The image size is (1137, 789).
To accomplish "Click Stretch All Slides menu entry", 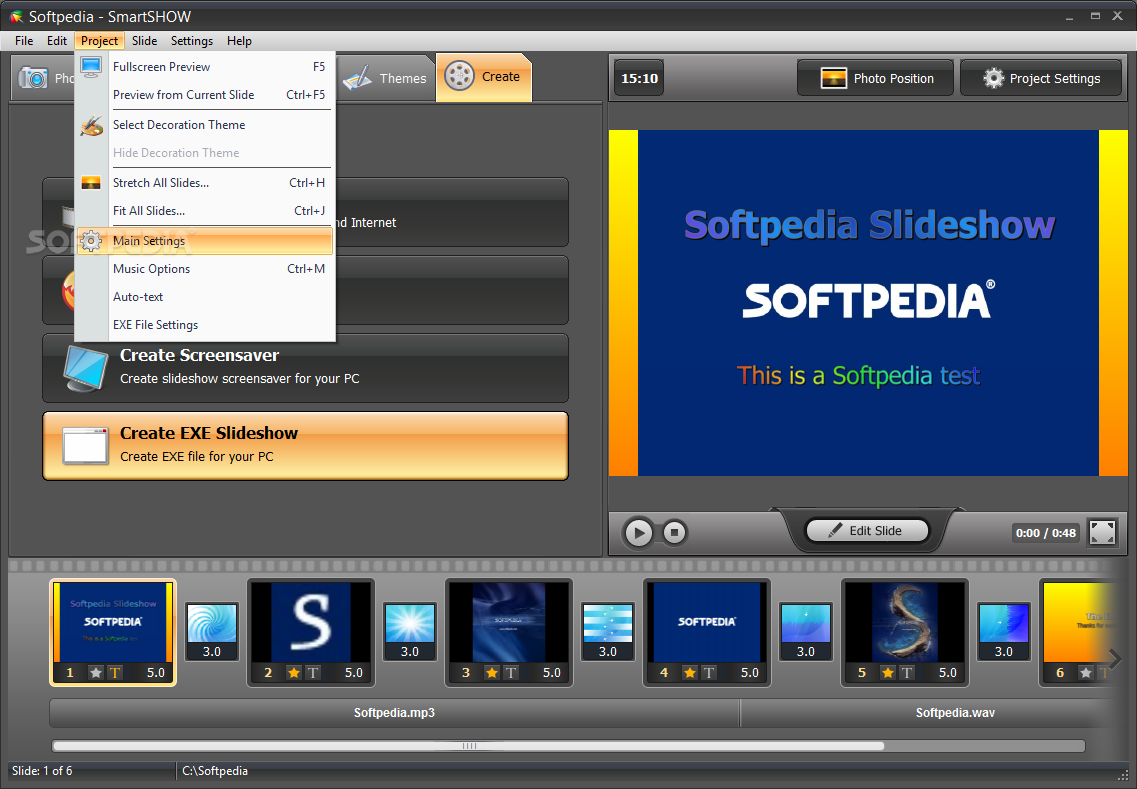I will click(204, 183).
